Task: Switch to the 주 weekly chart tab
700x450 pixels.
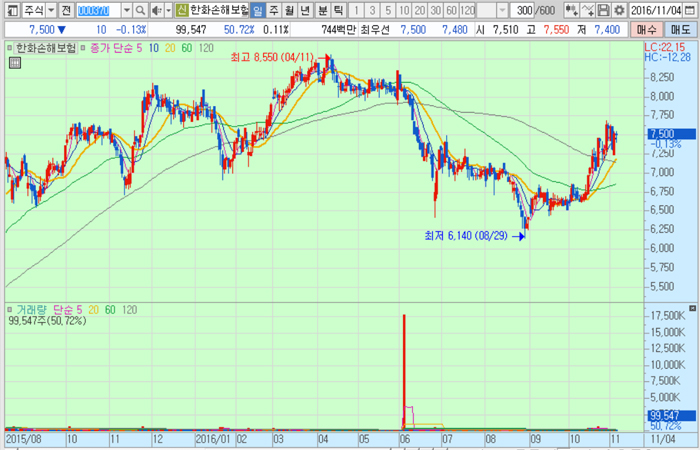Action: tap(273, 10)
